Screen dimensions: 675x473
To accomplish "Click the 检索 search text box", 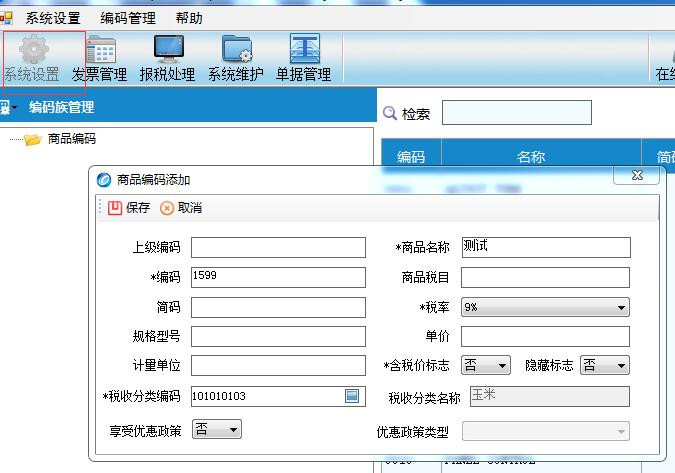I will (517, 113).
